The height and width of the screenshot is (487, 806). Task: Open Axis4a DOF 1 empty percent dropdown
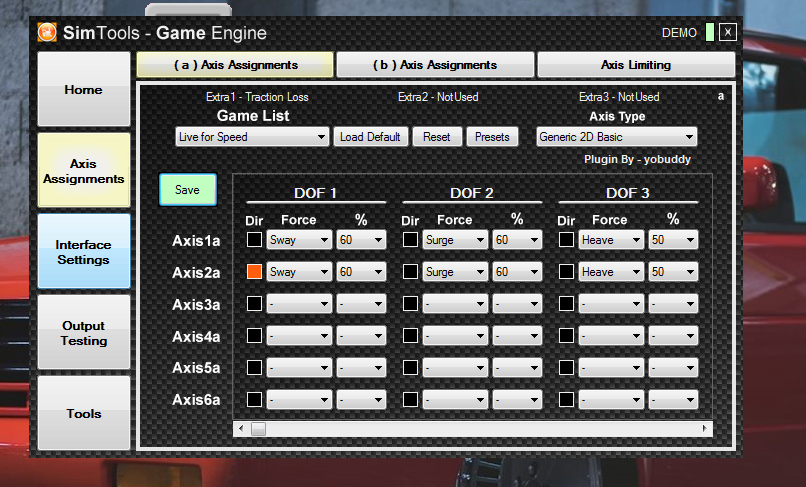pos(361,336)
